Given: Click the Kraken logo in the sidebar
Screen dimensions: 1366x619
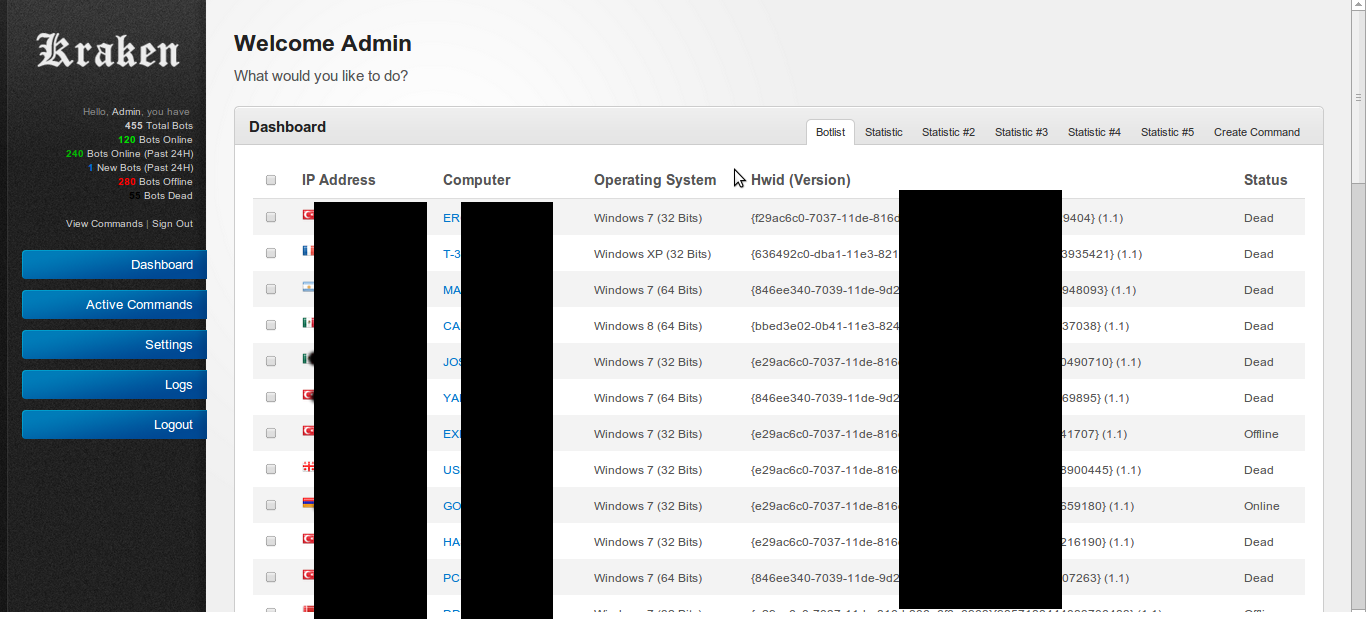Looking at the screenshot, I should [x=108, y=52].
